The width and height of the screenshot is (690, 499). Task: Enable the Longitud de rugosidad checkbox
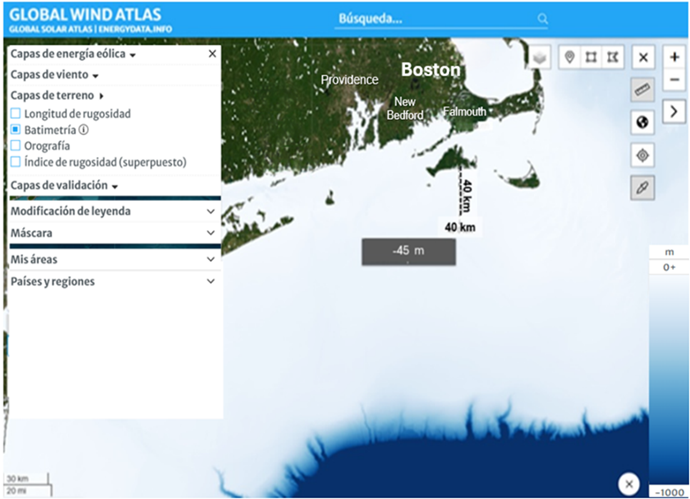pyautogui.click(x=15, y=114)
